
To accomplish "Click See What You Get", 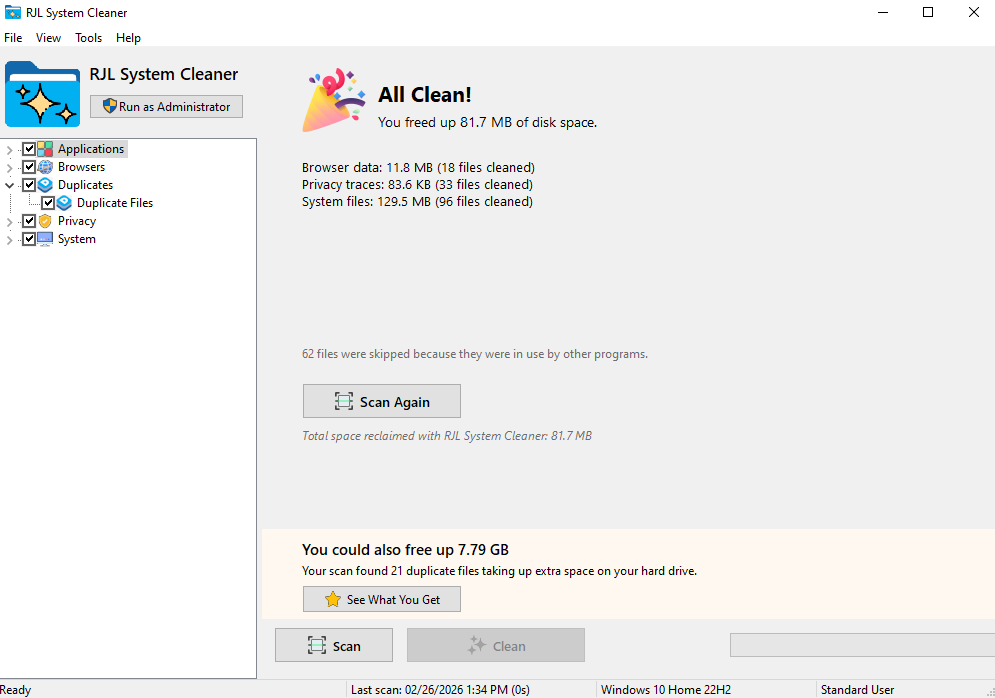I will (x=381, y=599).
